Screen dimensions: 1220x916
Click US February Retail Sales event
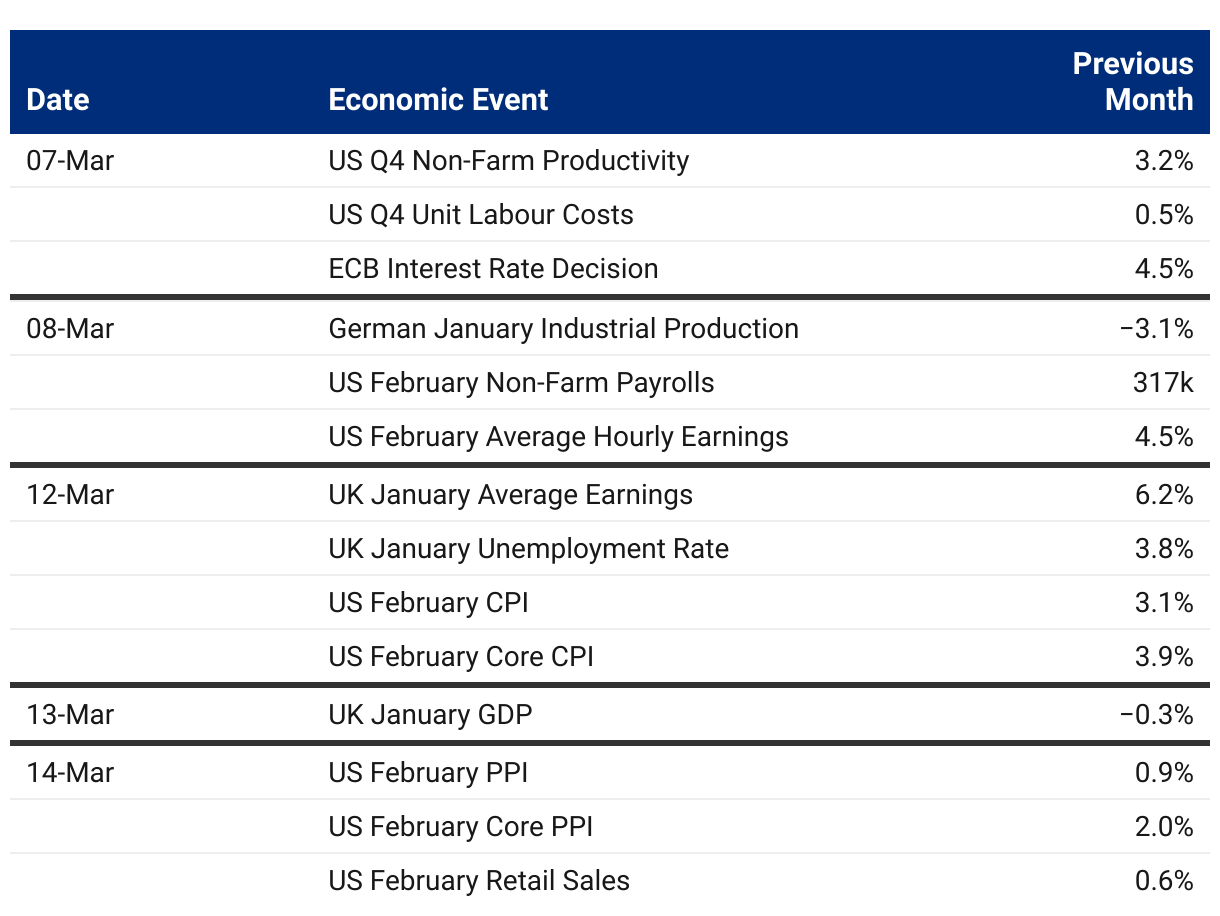[x=479, y=881]
